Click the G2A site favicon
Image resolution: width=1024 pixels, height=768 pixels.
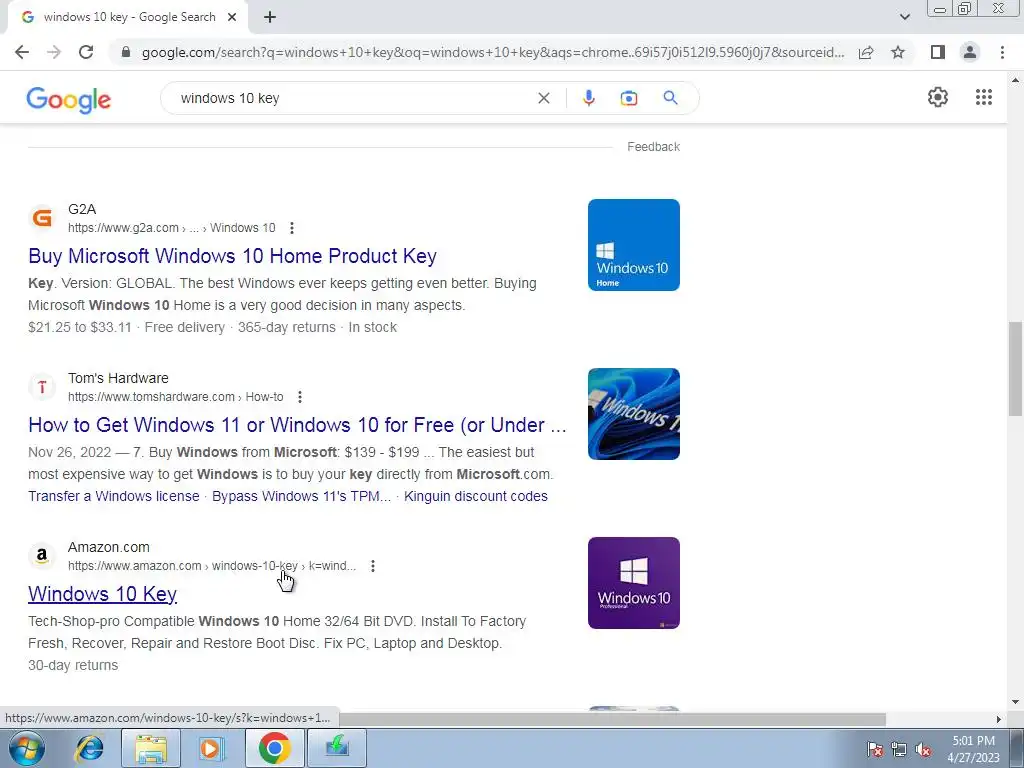tap(42, 218)
